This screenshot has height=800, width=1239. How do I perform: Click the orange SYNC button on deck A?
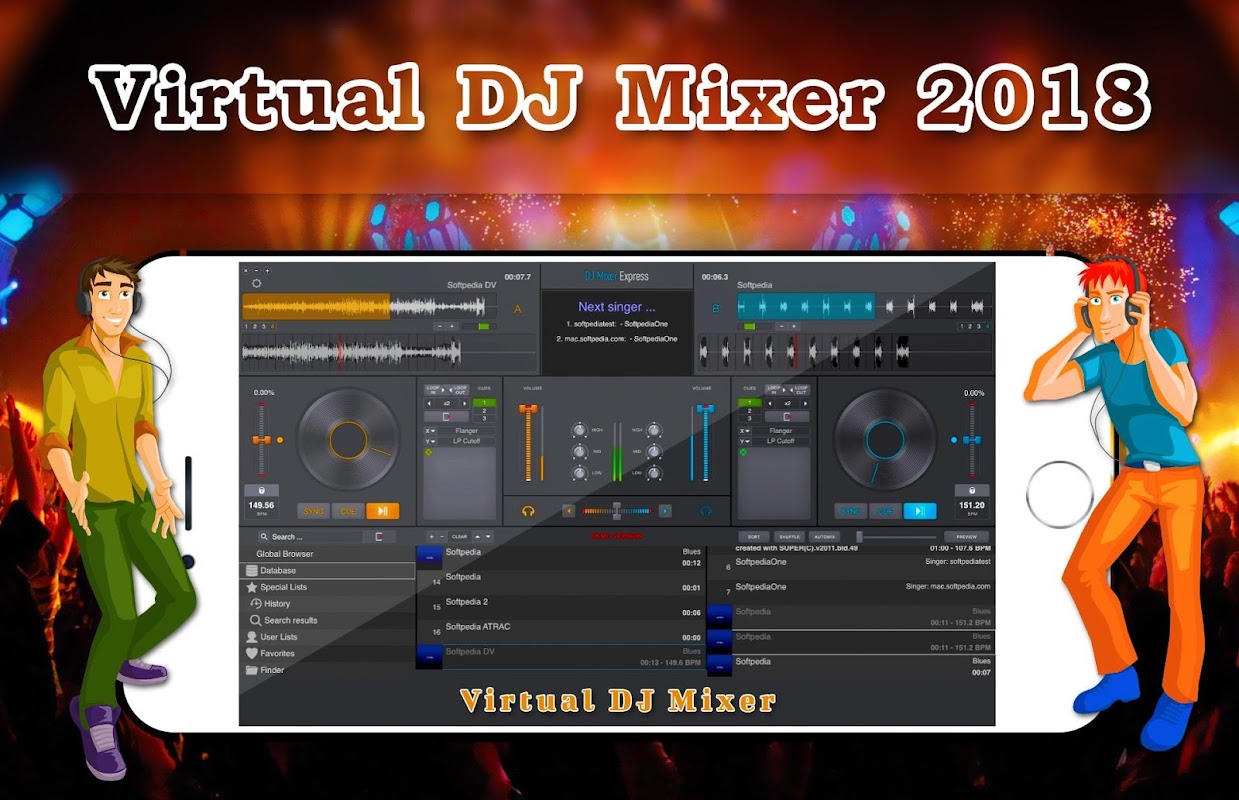314,511
